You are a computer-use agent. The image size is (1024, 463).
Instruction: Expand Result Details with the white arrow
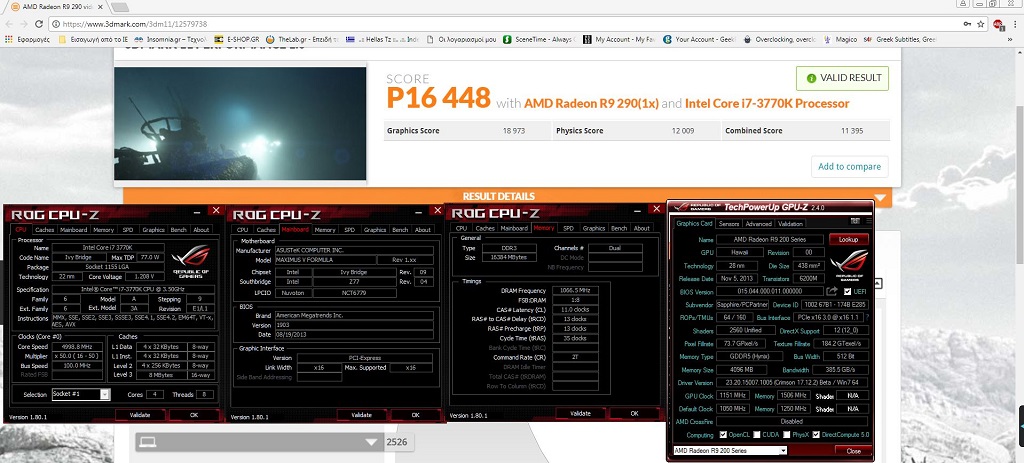click(880, 197)
